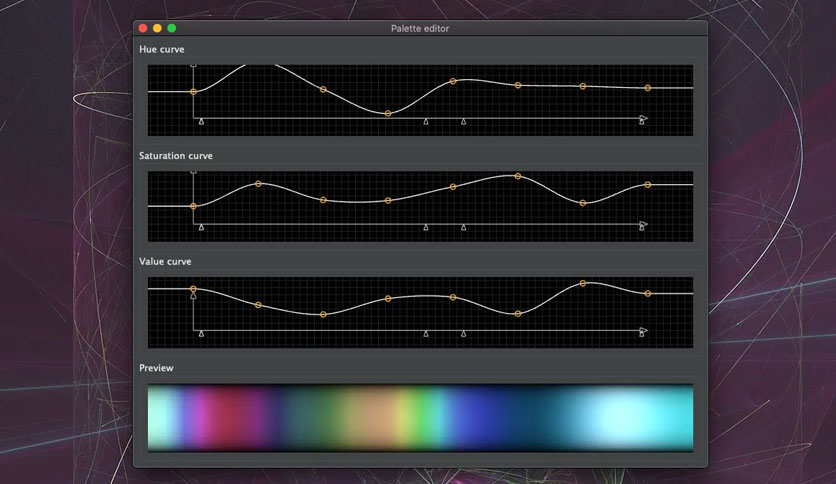Screen dimensions: 836x484
Task: Click the highest control point on the Value curve
Action: [x=583, y=284]
